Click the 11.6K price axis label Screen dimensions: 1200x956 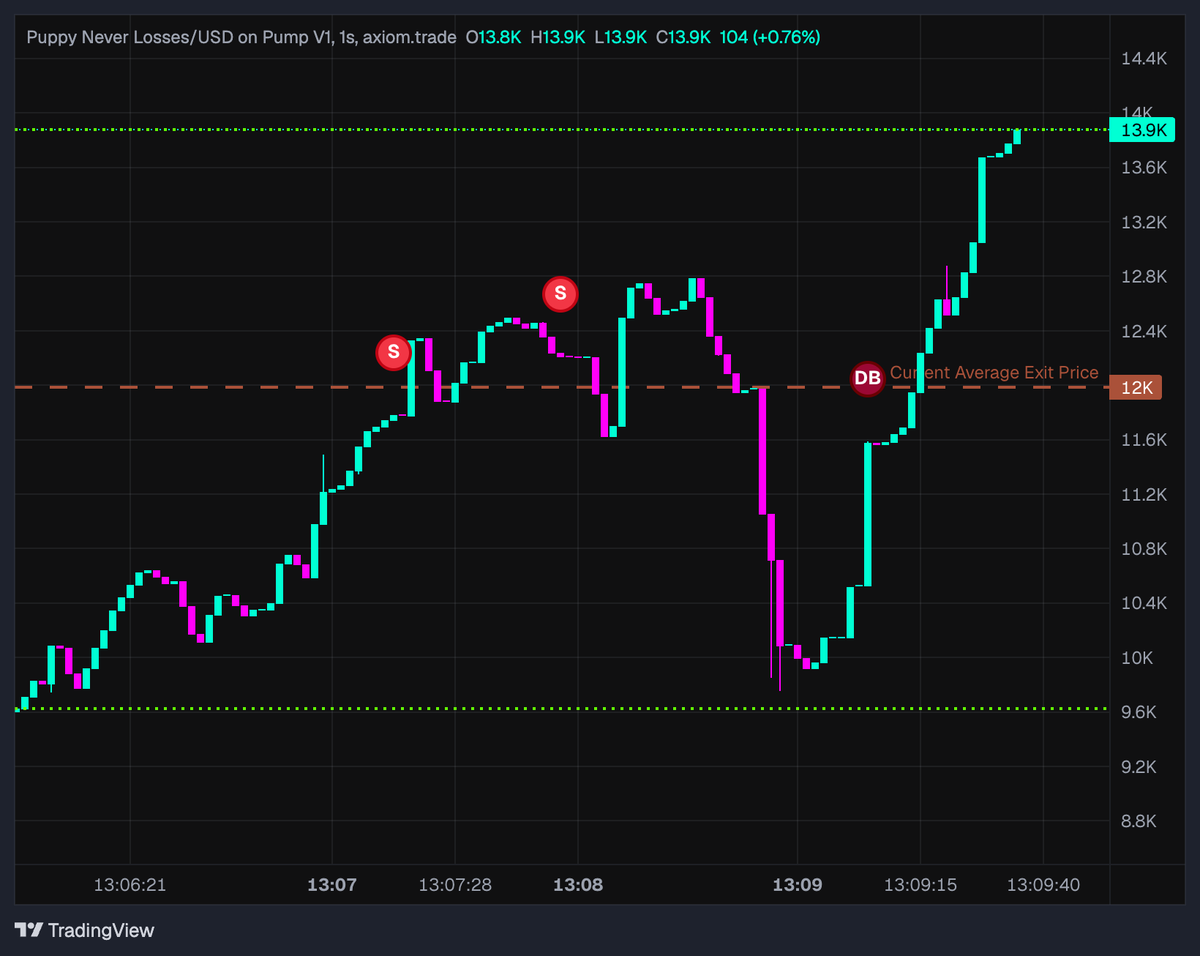[x=1144, y=440]
